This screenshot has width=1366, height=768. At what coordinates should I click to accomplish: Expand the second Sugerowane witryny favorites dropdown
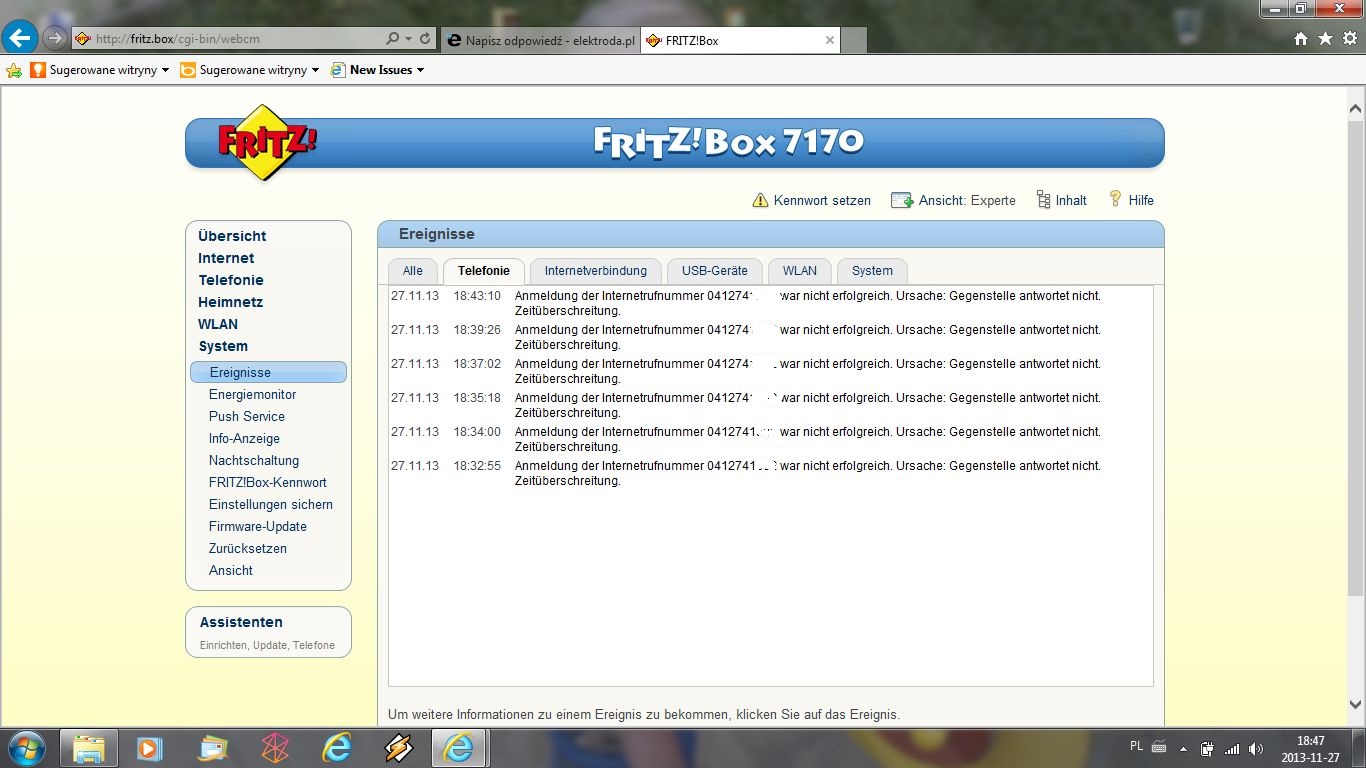[x=315, y=70]
